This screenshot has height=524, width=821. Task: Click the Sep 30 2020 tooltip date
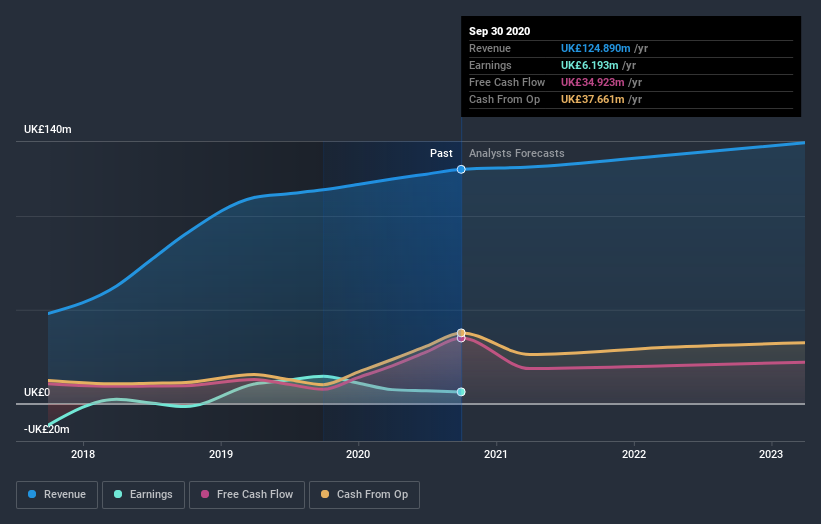click(500, 31)
